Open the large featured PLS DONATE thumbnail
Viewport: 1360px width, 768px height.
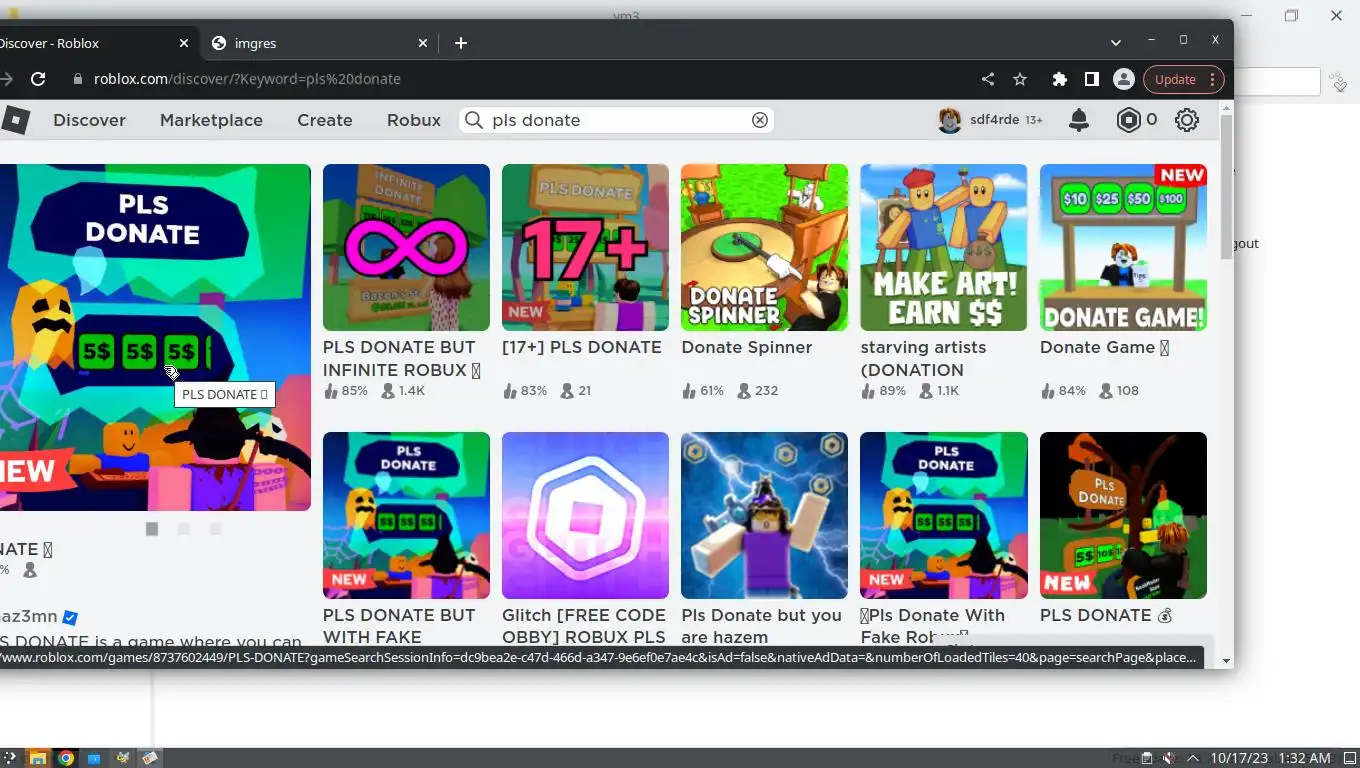(155, 337)
